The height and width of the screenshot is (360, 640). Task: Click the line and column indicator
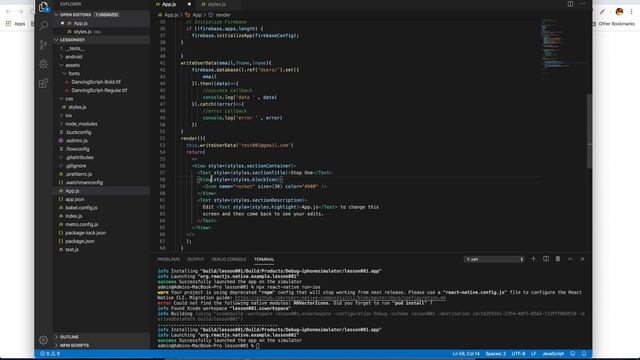[x=466, y=353]
